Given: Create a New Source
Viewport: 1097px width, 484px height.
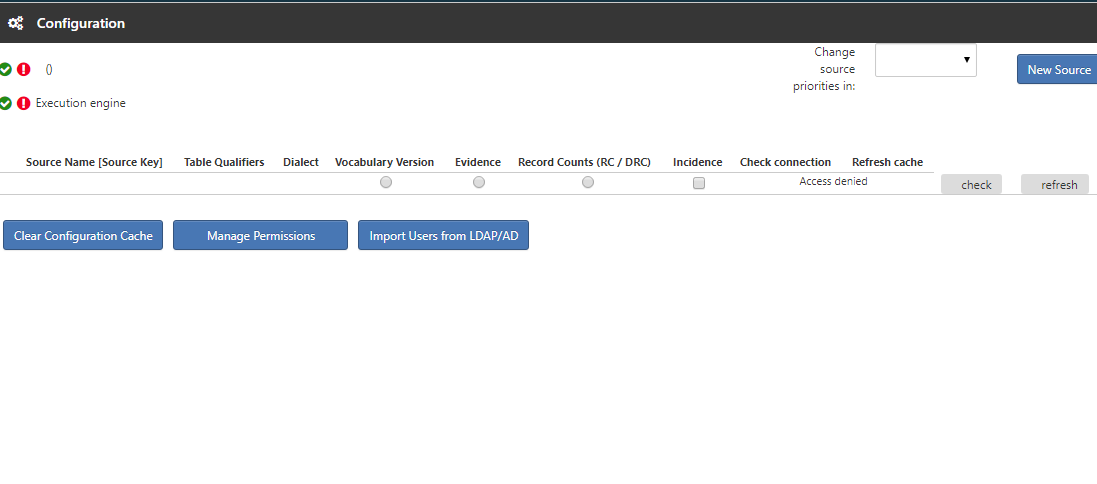Looking at the screenshot, I should 1059,69.
